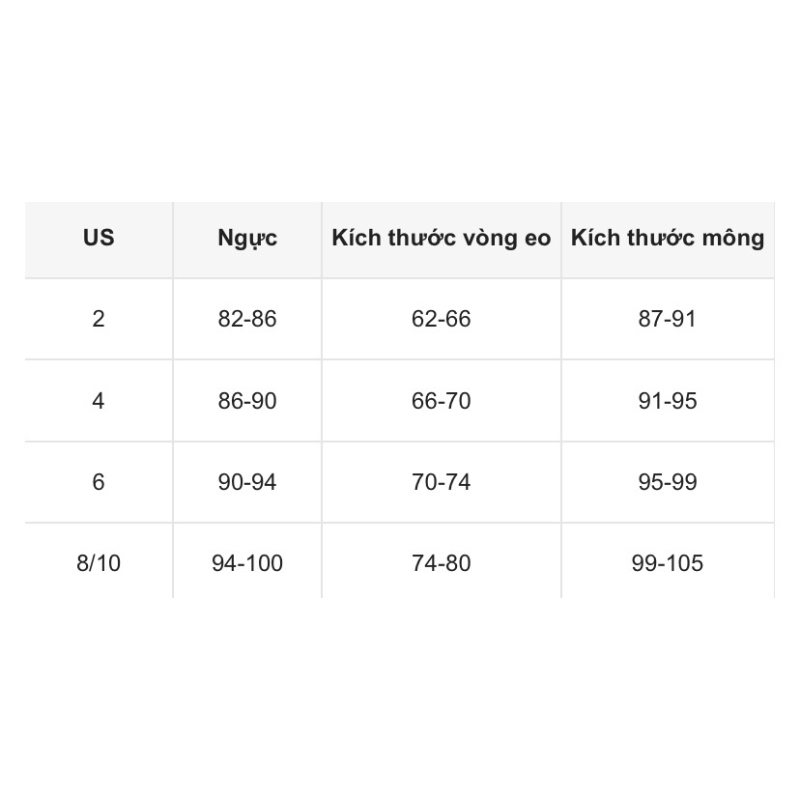This screenshot has height=800, width=800.
Task: Select US size 2 cell
Action: point(98,319)
